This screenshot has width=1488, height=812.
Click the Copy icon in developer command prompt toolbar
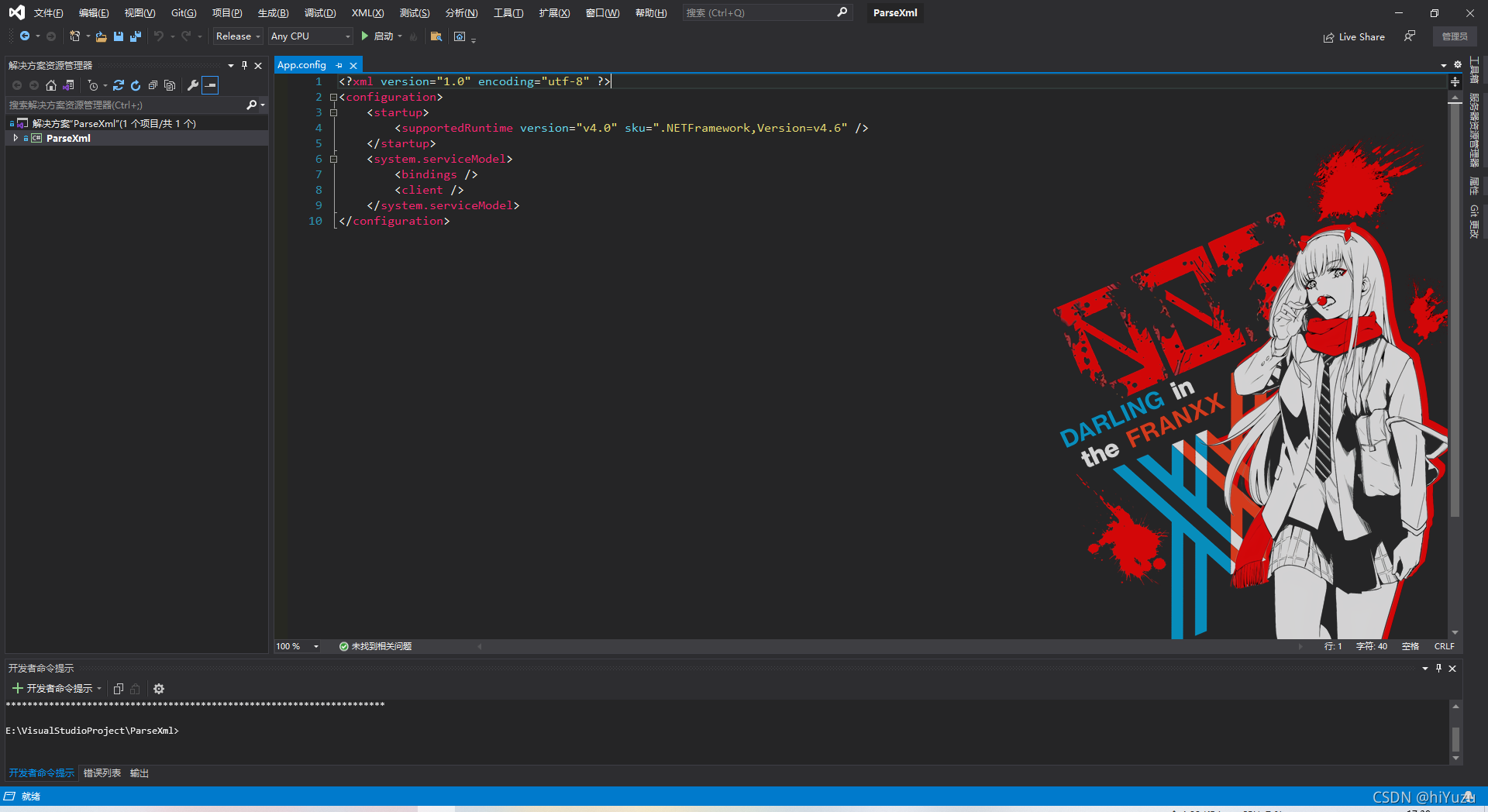(119, 689)
